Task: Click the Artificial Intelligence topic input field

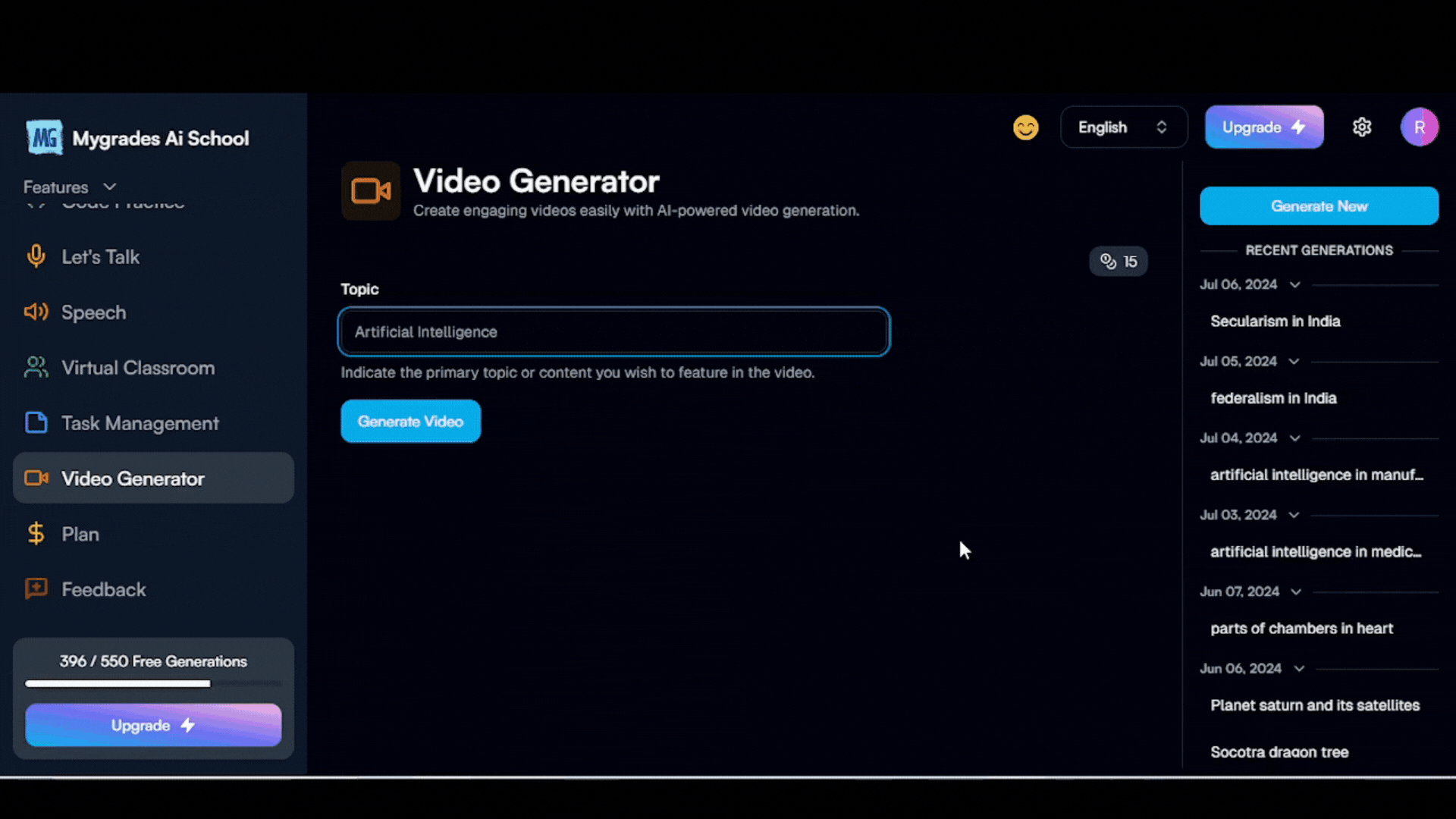Action: [x=613, y=331]
